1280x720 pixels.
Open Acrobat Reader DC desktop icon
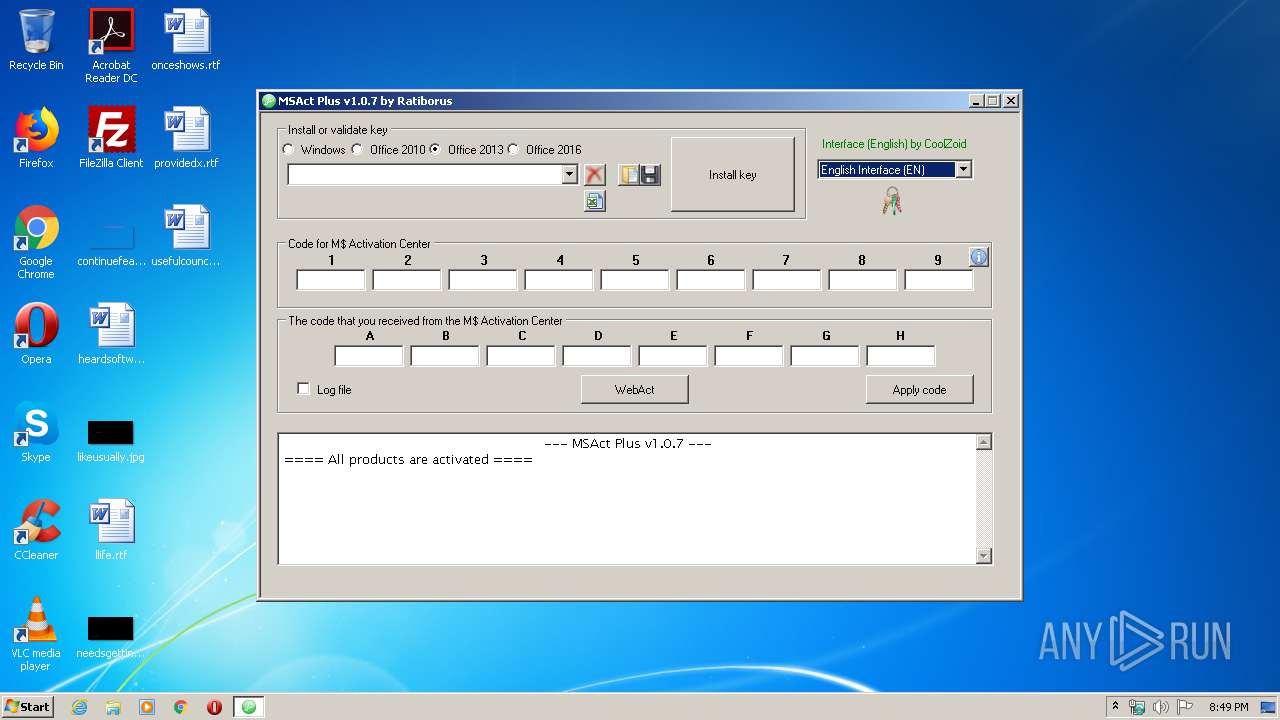tap(111, 46)
